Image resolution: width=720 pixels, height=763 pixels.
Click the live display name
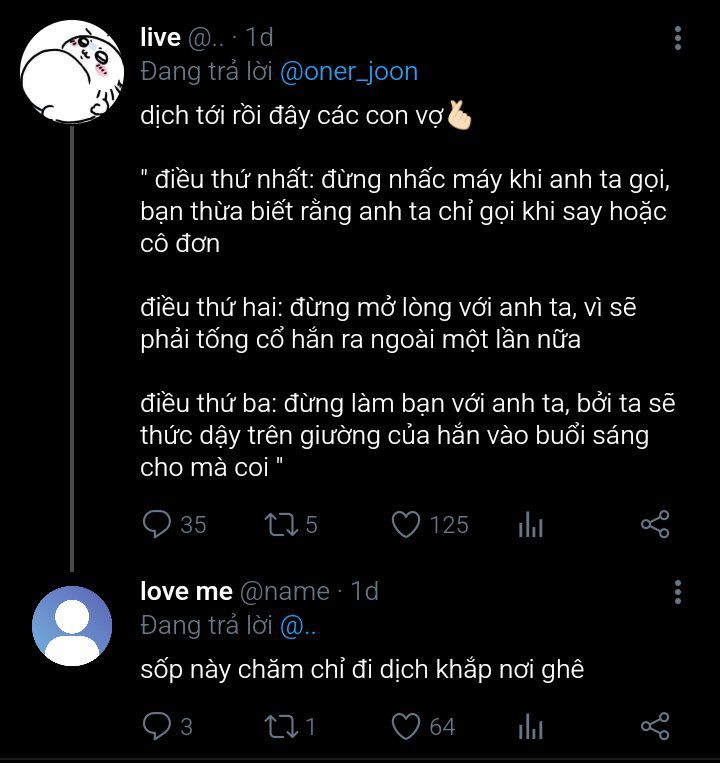point(160,38)
